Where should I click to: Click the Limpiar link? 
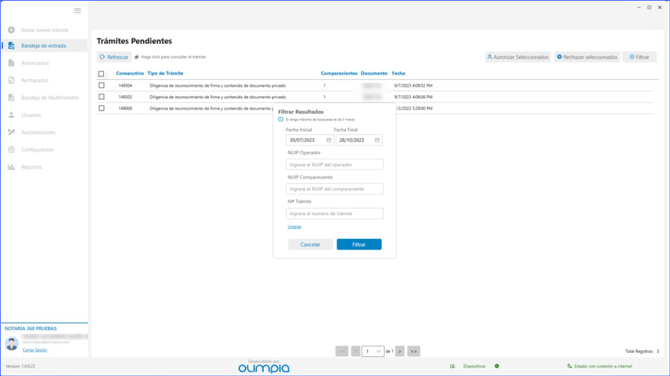click(294, 227)
